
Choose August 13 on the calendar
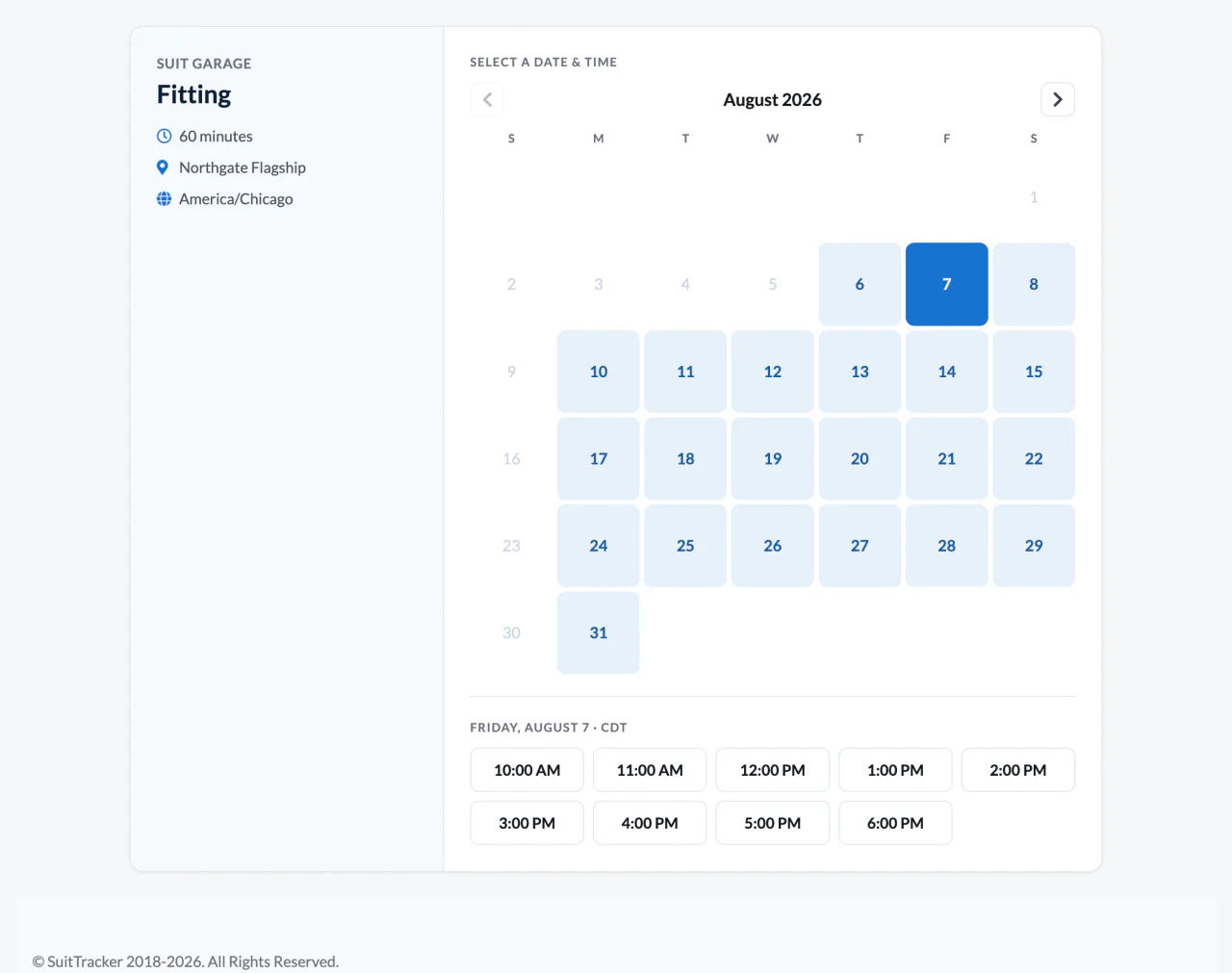[x=860, y=371]
